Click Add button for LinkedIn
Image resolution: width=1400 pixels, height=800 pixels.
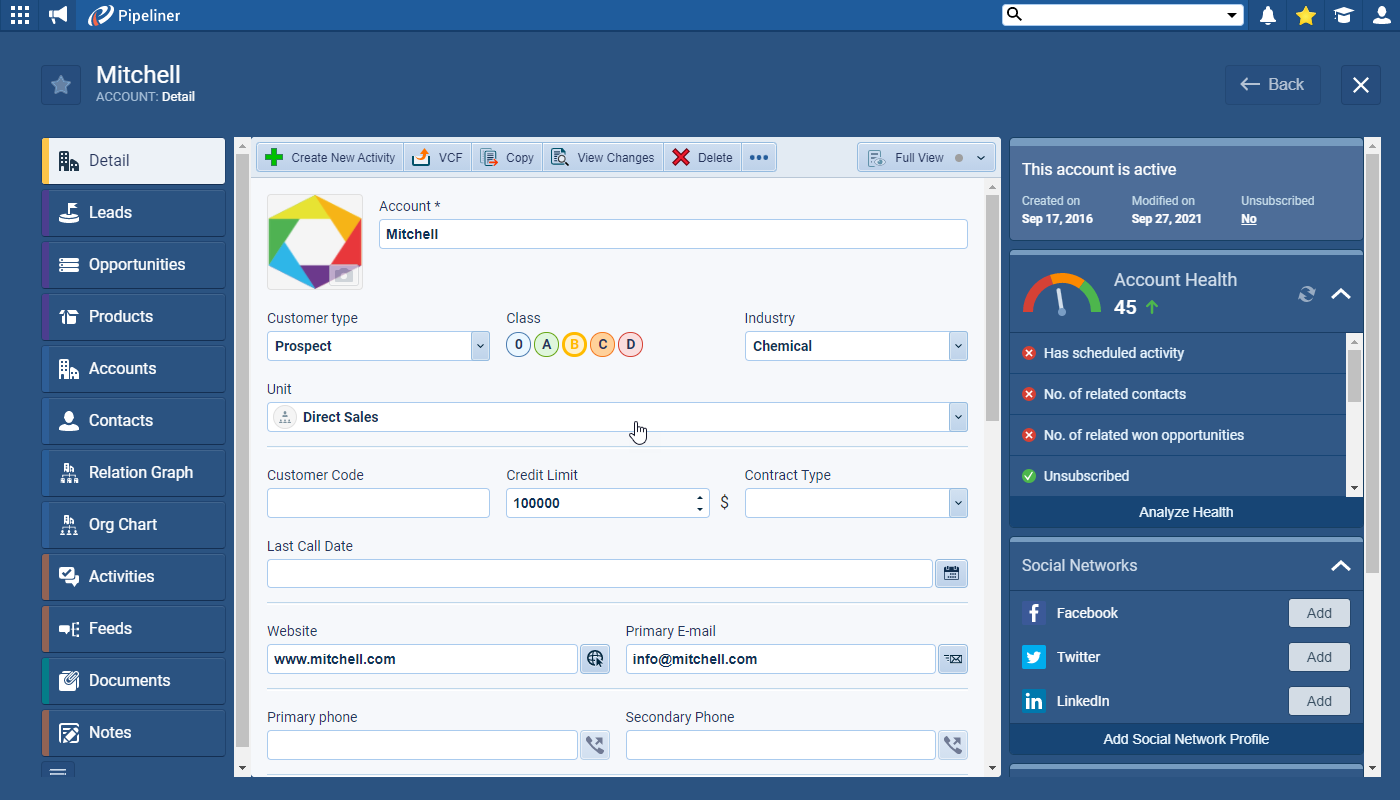click(x=1319, y=701)
